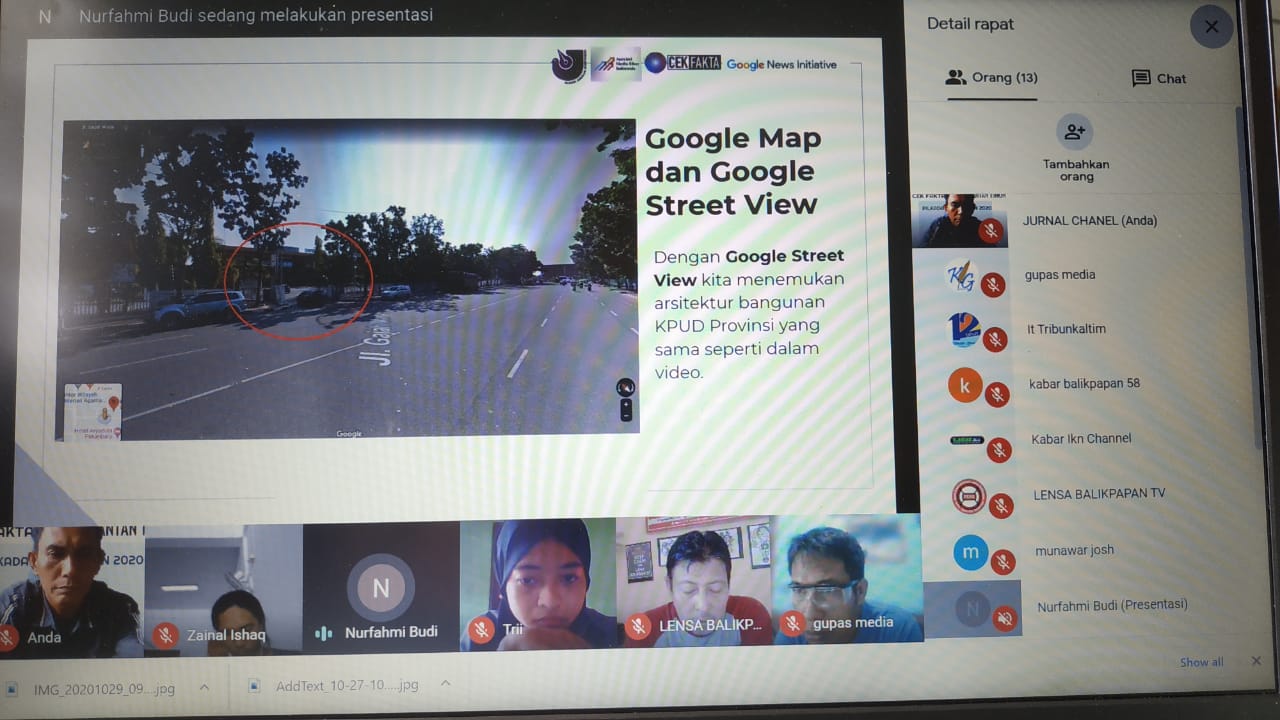Image resolution: width=1280 pixels, height=720 pixels.
Task: Click the mic-muted icon beside gupas media in list
Action: [992, 286]
